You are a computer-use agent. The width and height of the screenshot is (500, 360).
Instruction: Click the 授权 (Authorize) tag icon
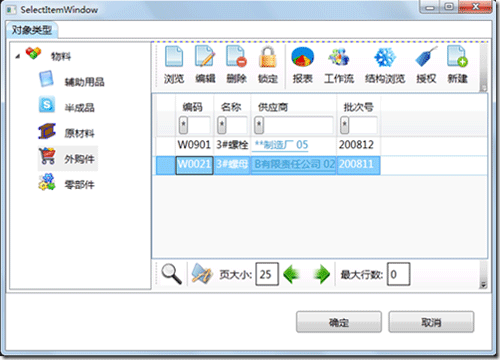click(426, 57)
